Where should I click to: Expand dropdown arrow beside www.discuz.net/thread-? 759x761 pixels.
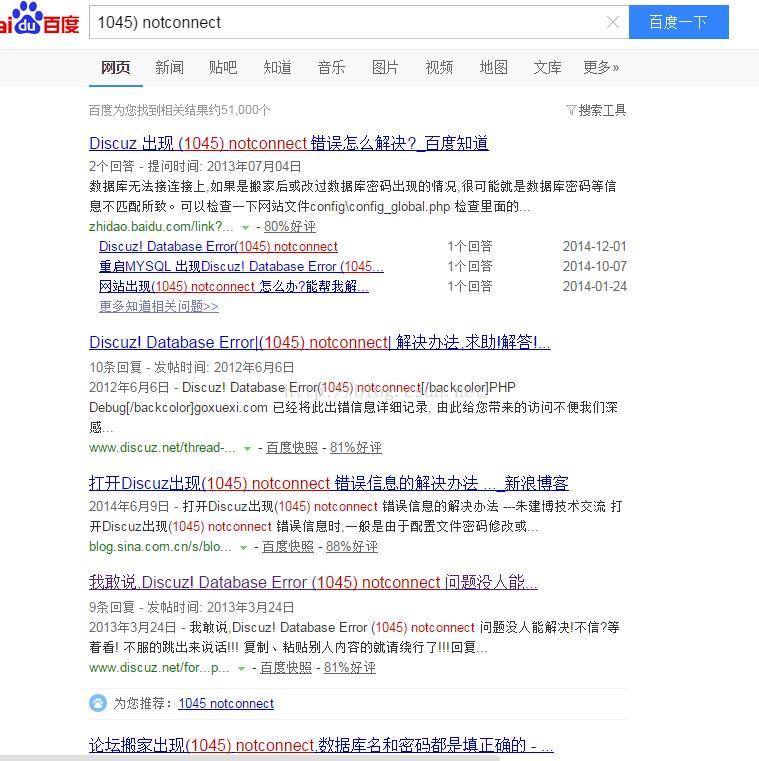(x=248, y=448)
